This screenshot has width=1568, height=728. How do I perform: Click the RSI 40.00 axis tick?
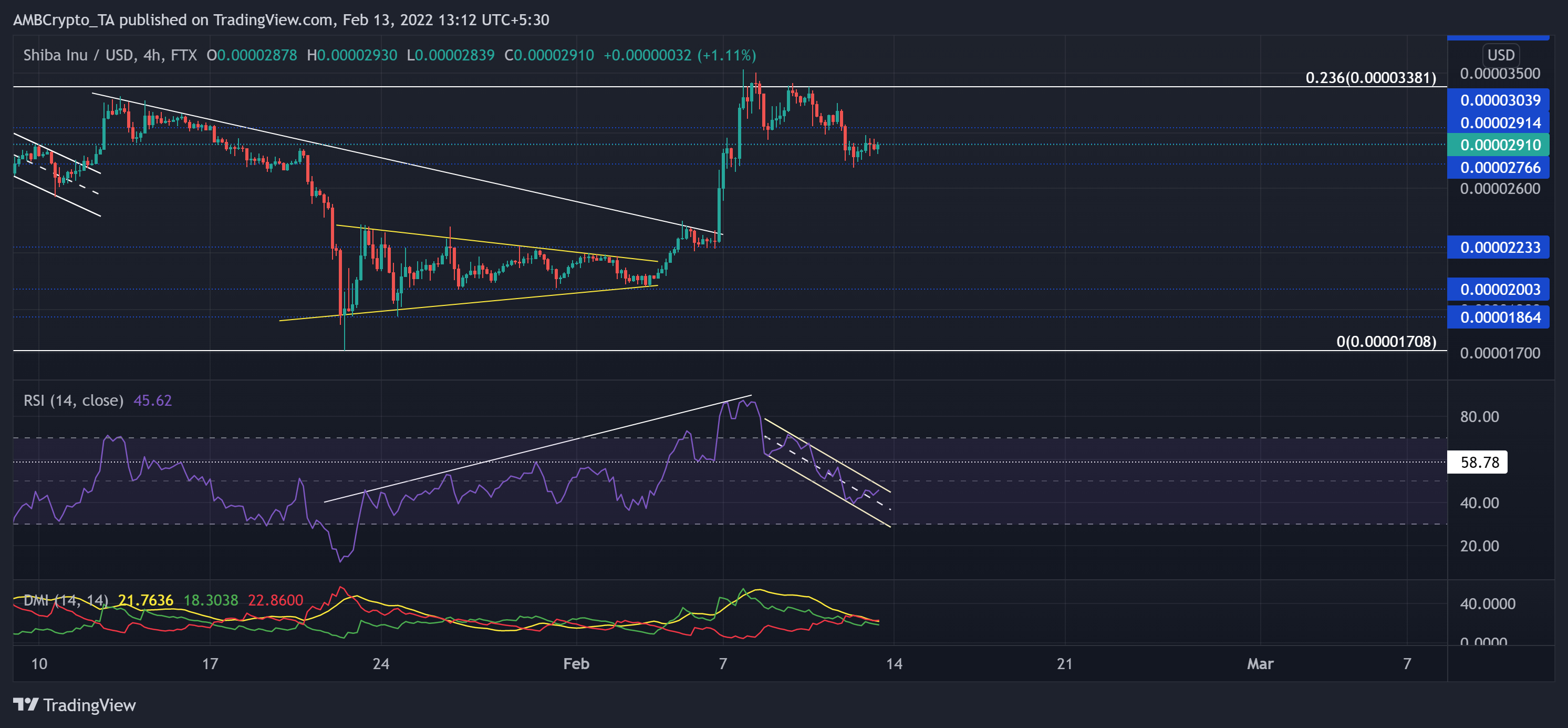[1479, 503]
